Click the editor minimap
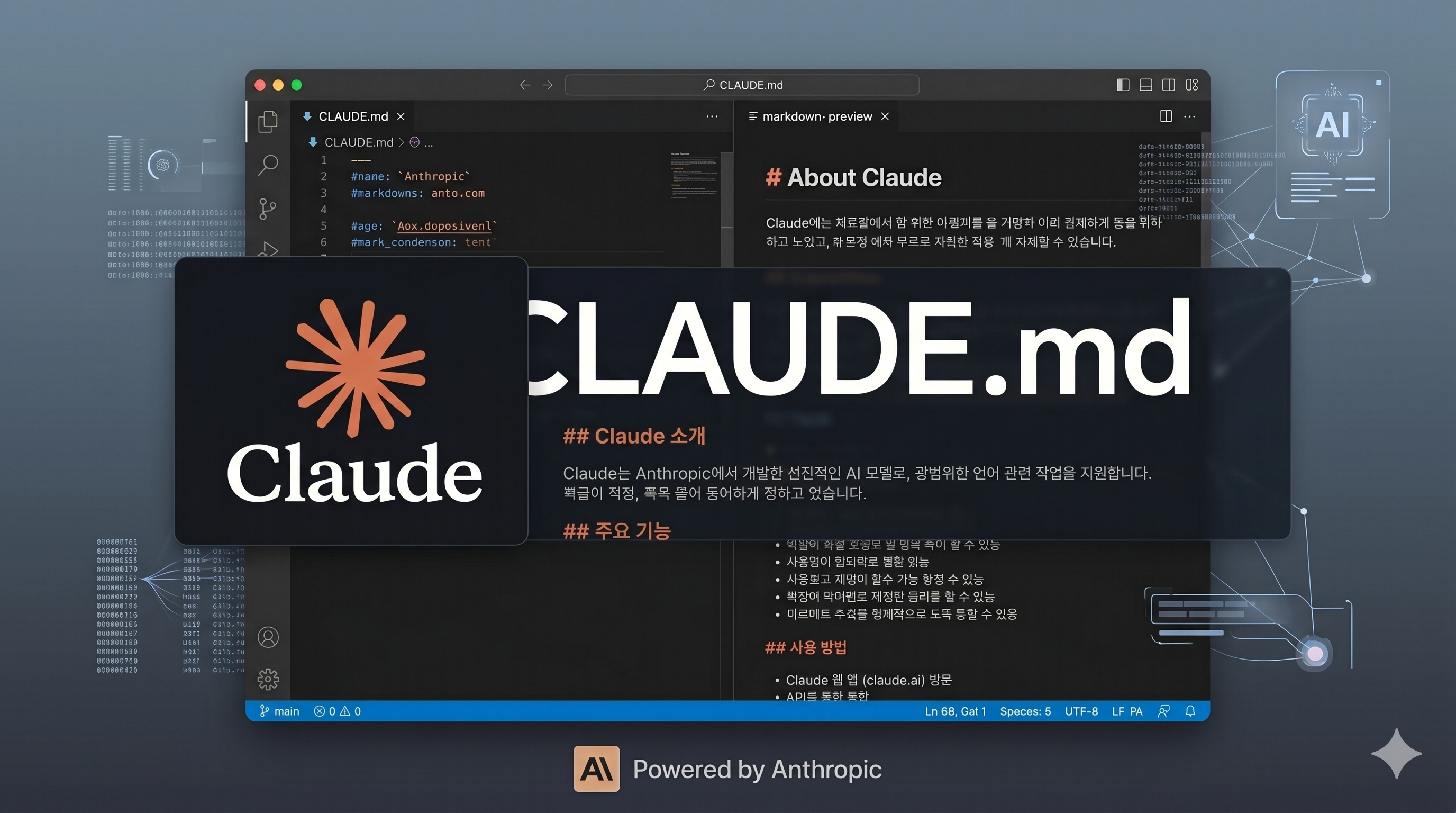Screen dimensions: 1456x813 click(x=693, y=175)
